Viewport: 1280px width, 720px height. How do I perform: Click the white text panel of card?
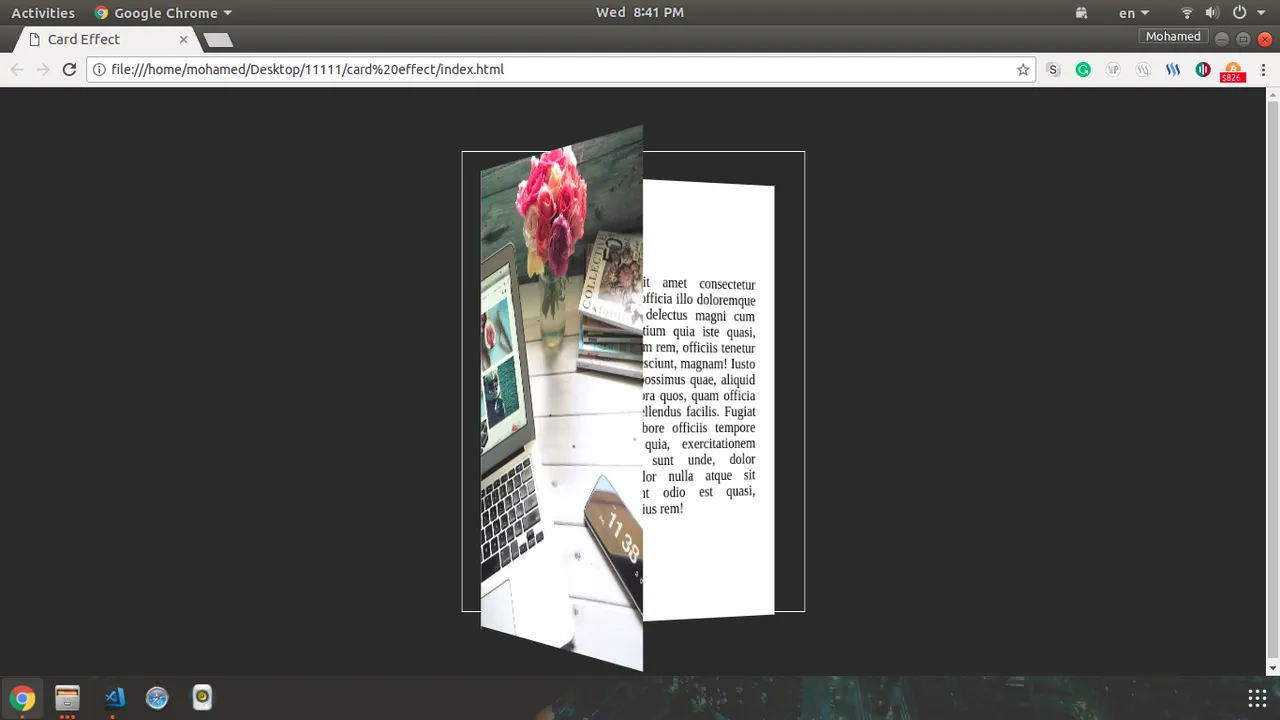click(x=708, y=400)
